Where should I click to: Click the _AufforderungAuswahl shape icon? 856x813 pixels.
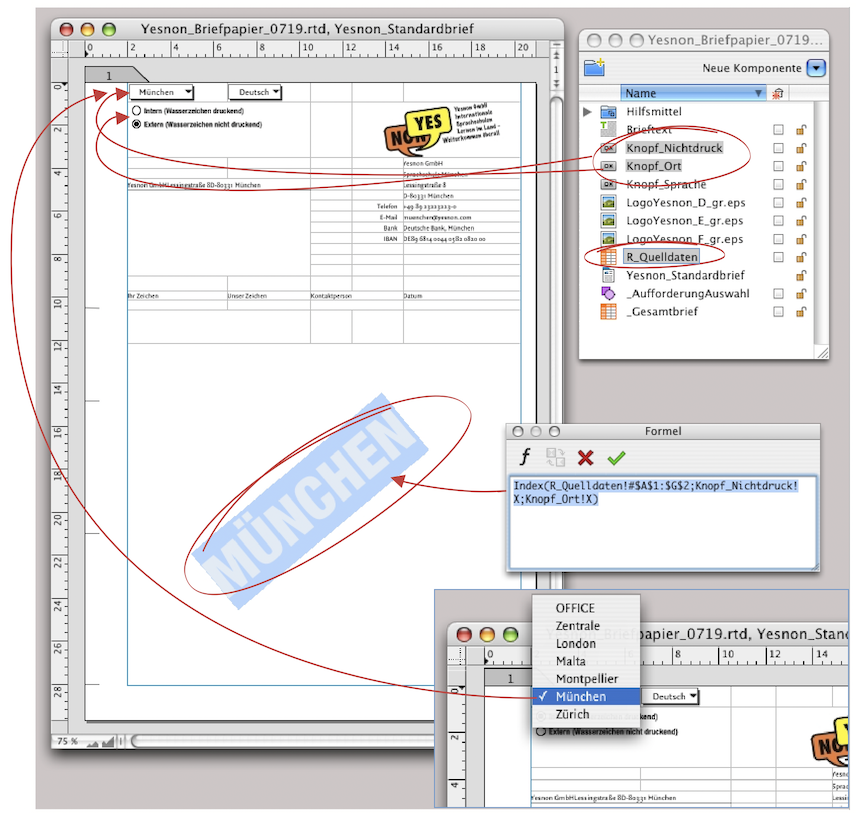coord(608,293)
